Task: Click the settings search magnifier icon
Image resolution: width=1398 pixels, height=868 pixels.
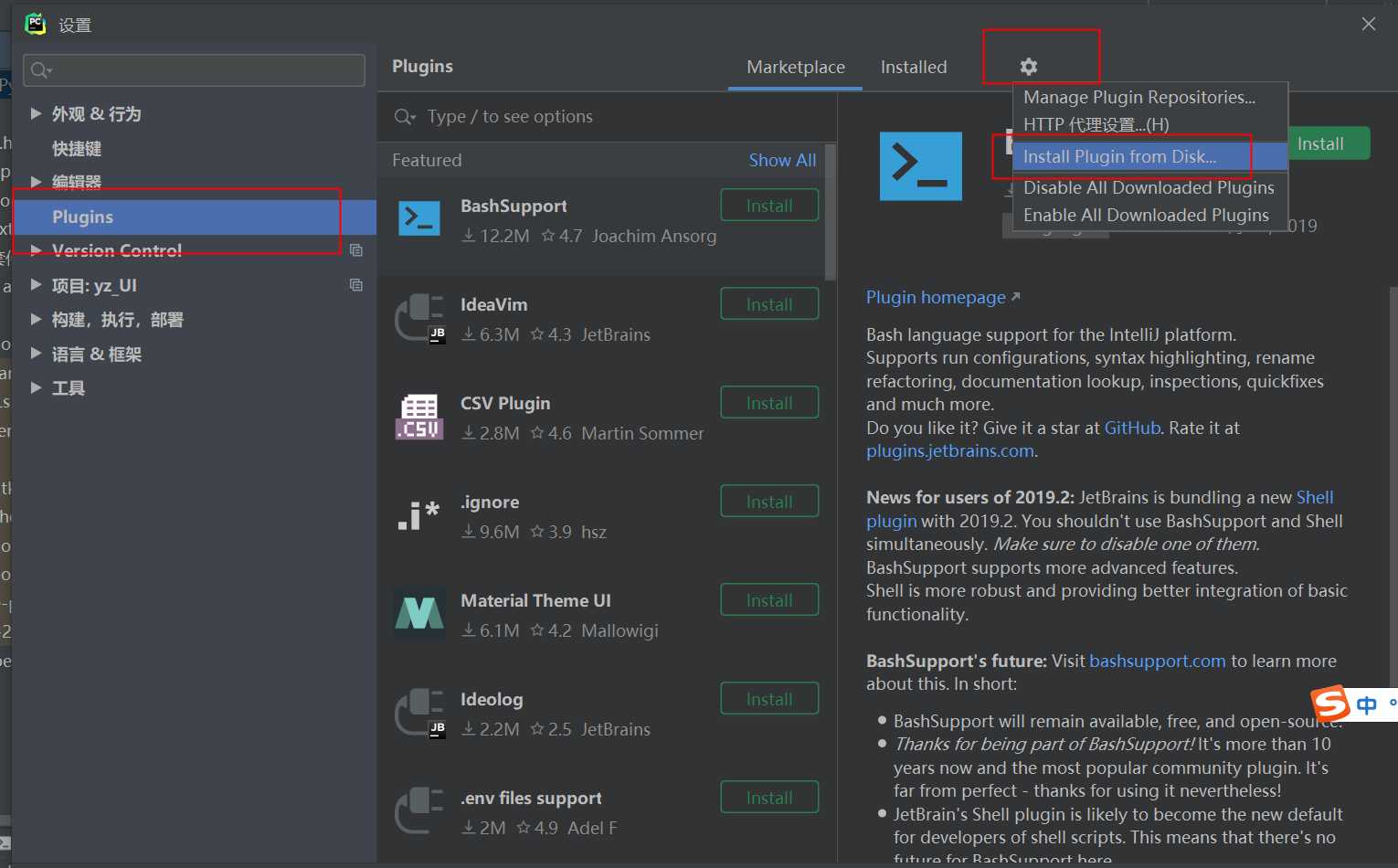Action: (x=41, y=70)
